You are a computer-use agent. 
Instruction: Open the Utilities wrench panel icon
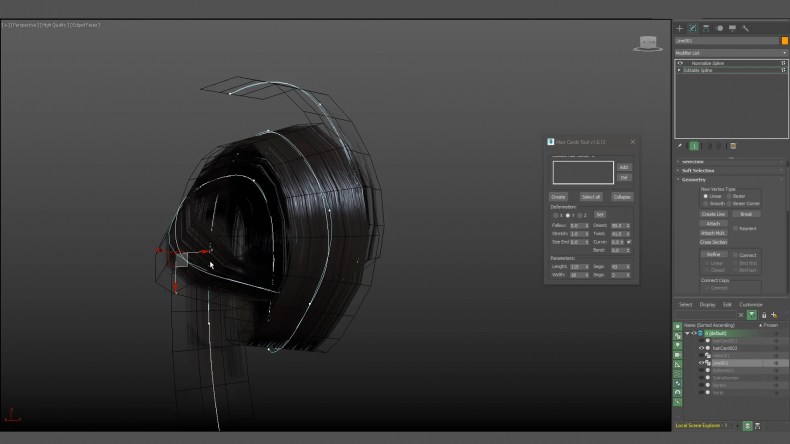point(746,28)
